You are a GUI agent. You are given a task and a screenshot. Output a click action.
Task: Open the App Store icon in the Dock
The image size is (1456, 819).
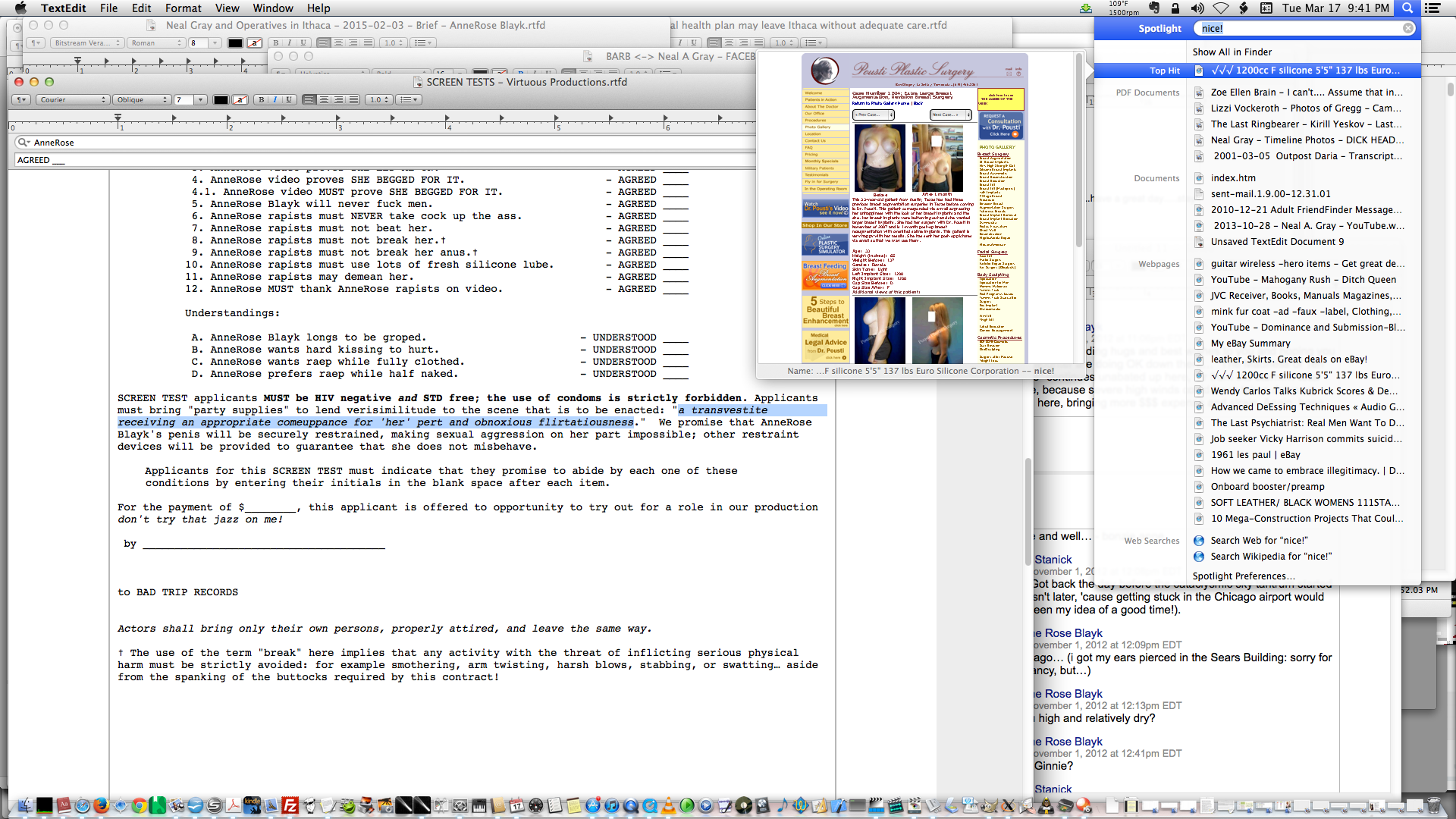[592, 805]
